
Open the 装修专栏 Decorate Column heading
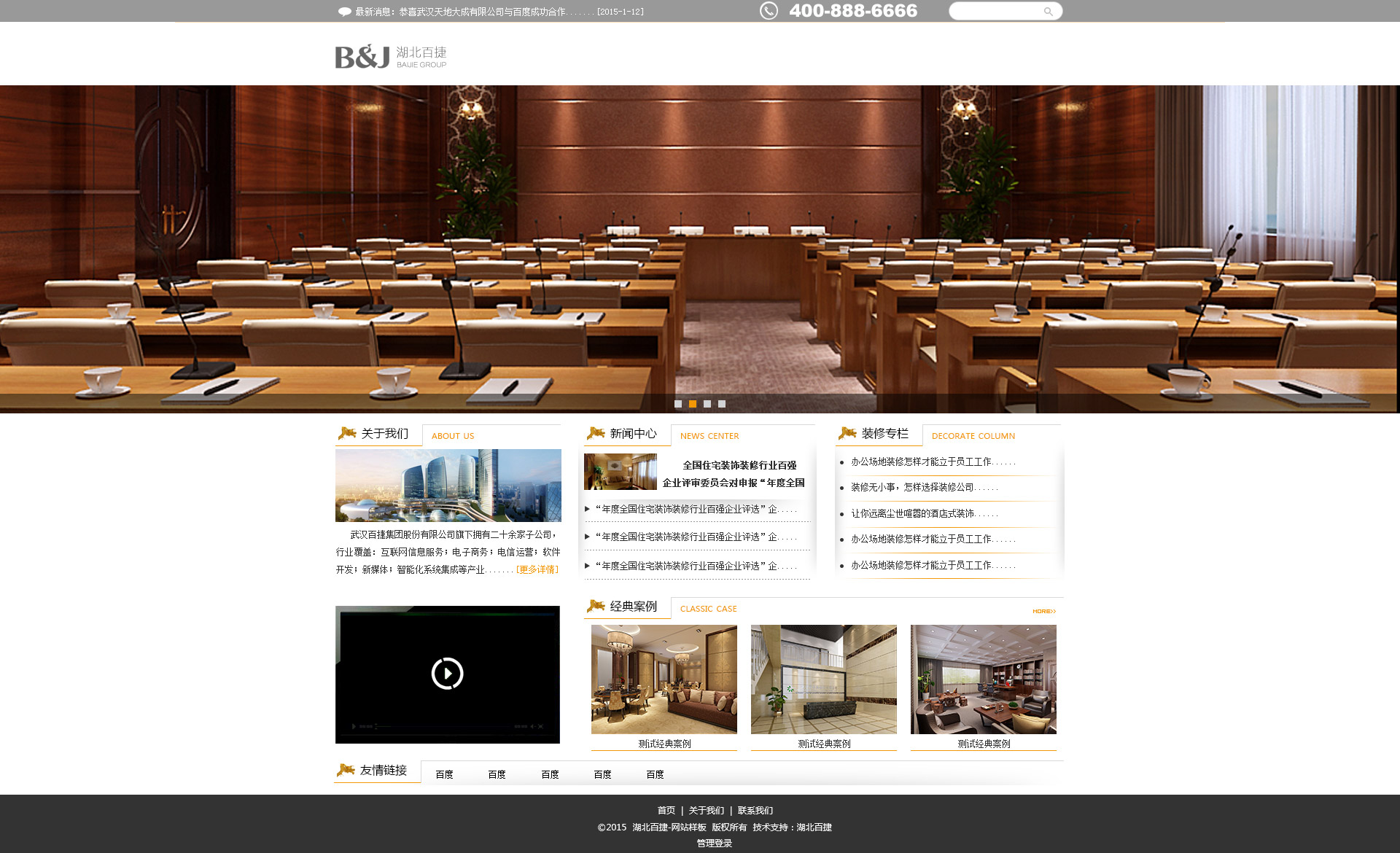[884, 434]
